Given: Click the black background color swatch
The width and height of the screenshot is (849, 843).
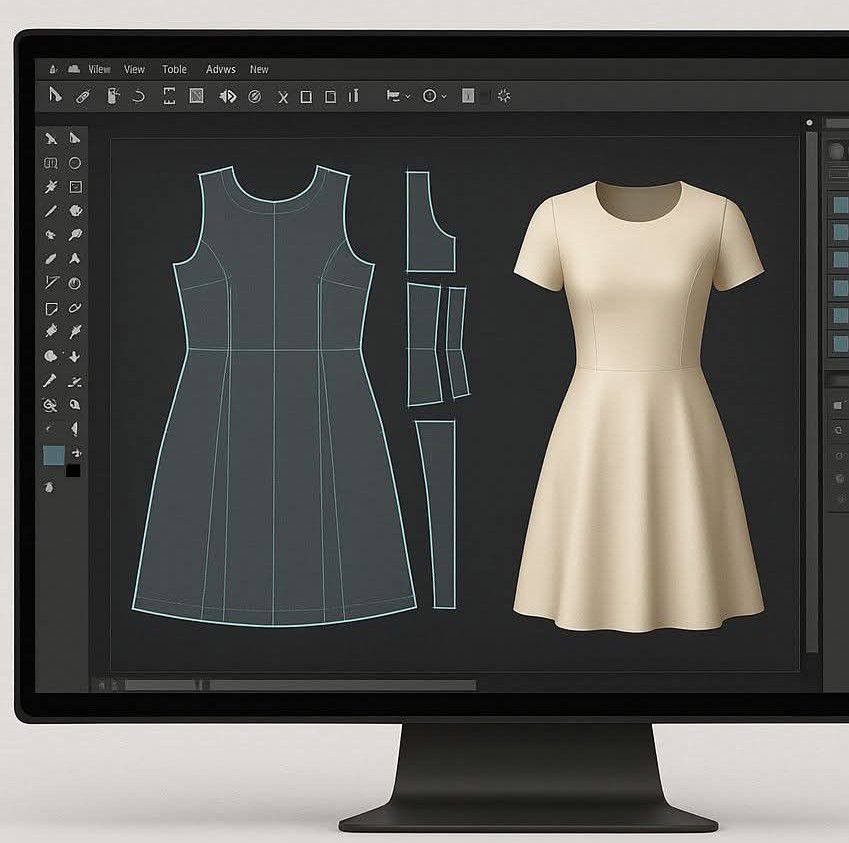Looking at the screenshot, I should tap(73, 470).
